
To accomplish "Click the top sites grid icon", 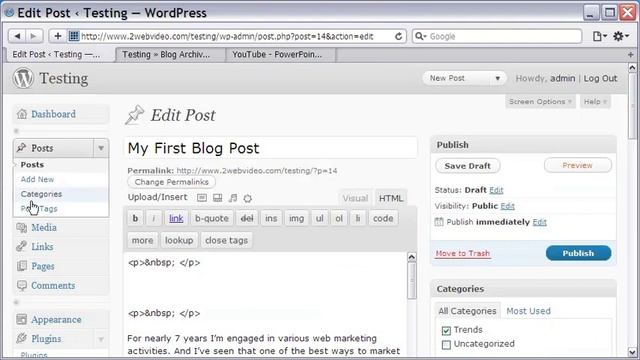I will tap(73, 36).
